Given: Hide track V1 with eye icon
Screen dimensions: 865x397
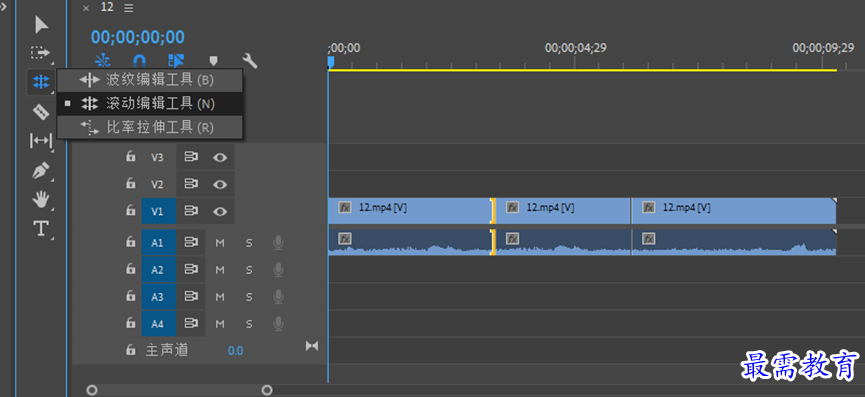Looking at the screenshot, I should point(220,211).
